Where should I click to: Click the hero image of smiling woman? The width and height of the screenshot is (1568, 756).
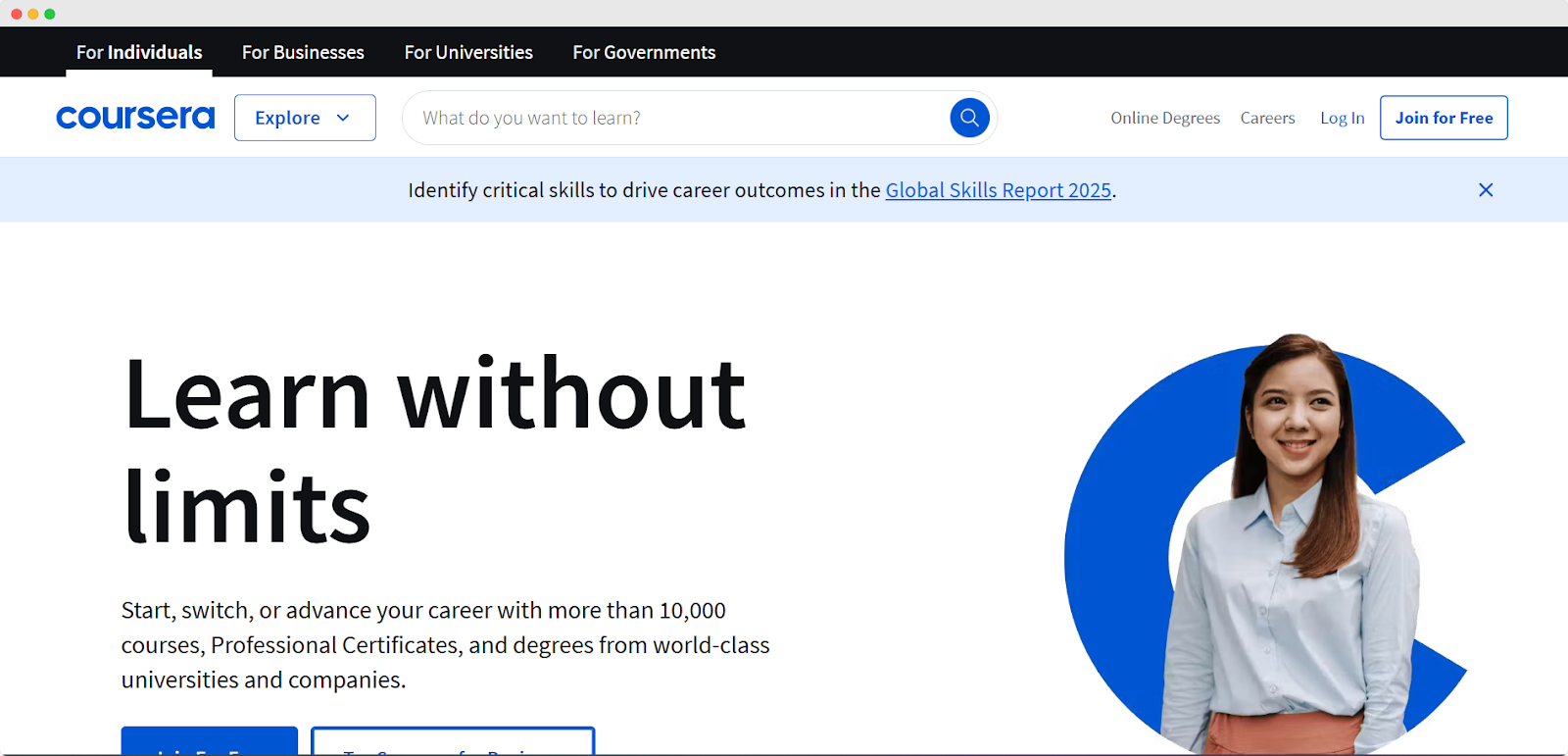[x=1265, y=544]
